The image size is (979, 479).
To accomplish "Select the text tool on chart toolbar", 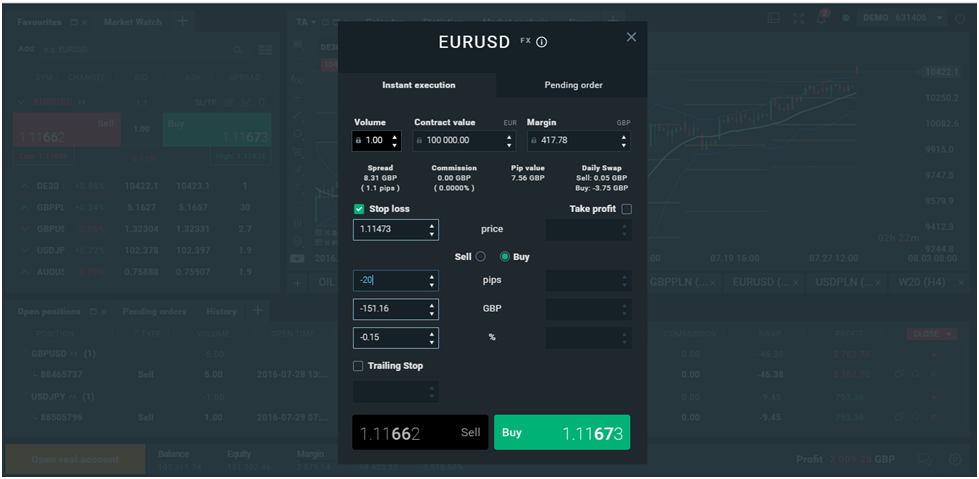I will tap(298, 187).
